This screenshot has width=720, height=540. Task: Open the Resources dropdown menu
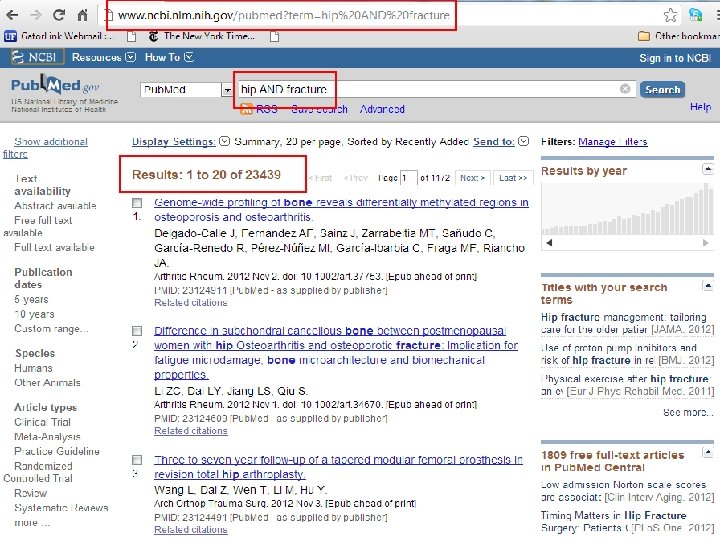(x=104, y=57)
